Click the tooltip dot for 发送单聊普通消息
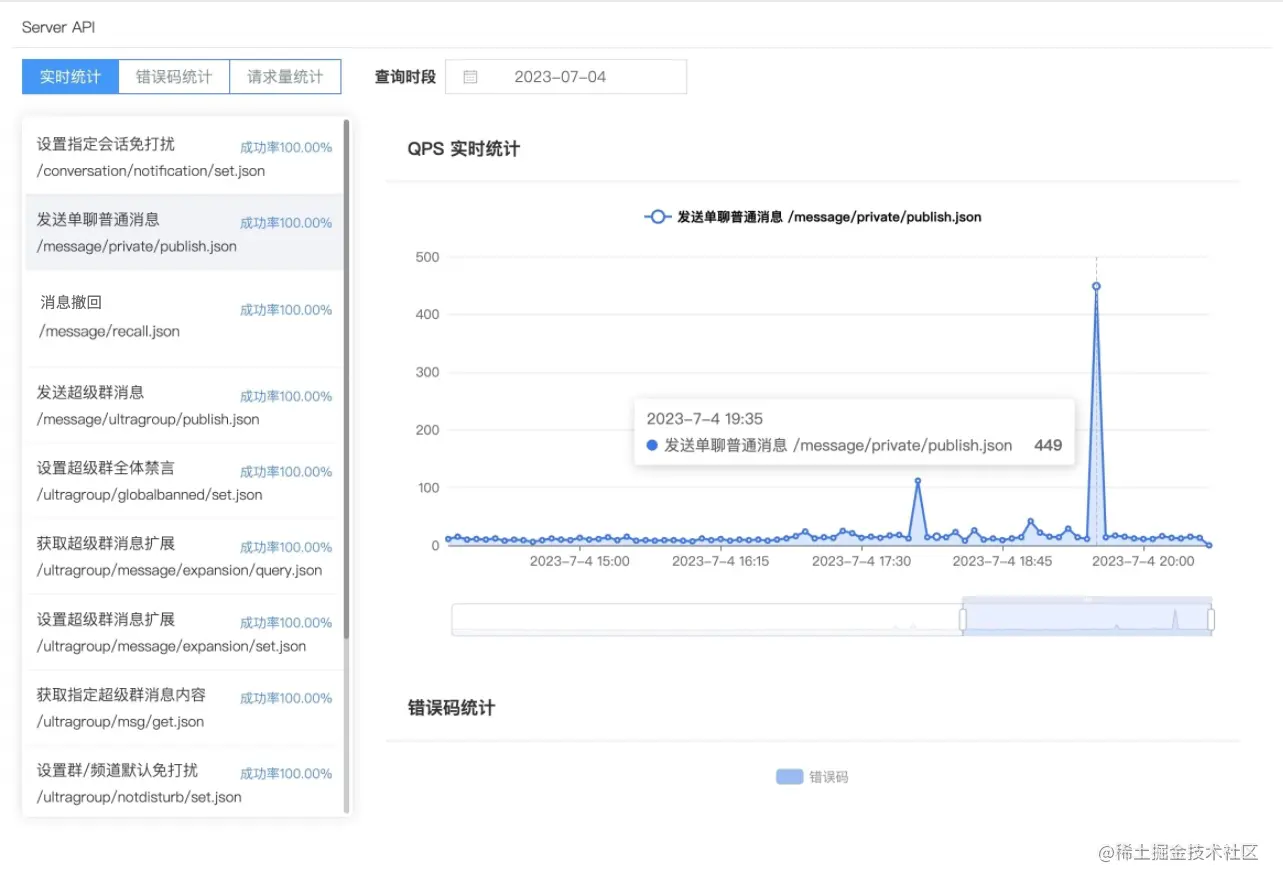The height and width of the screenshot is (887, 1283). (x=653, y=445)
